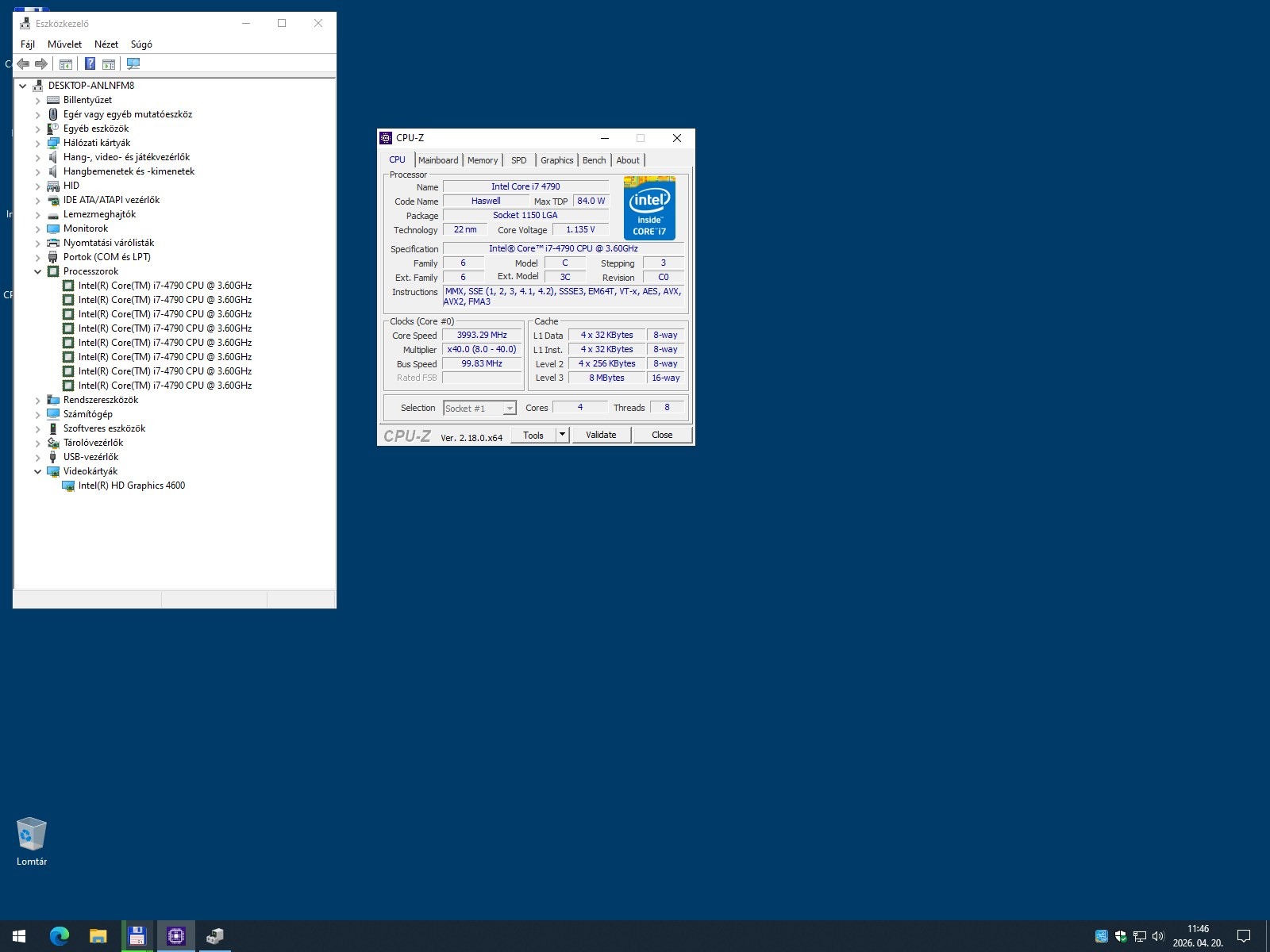
Task: Open Windows Security shield in system tray
Action: [1121, 936]
